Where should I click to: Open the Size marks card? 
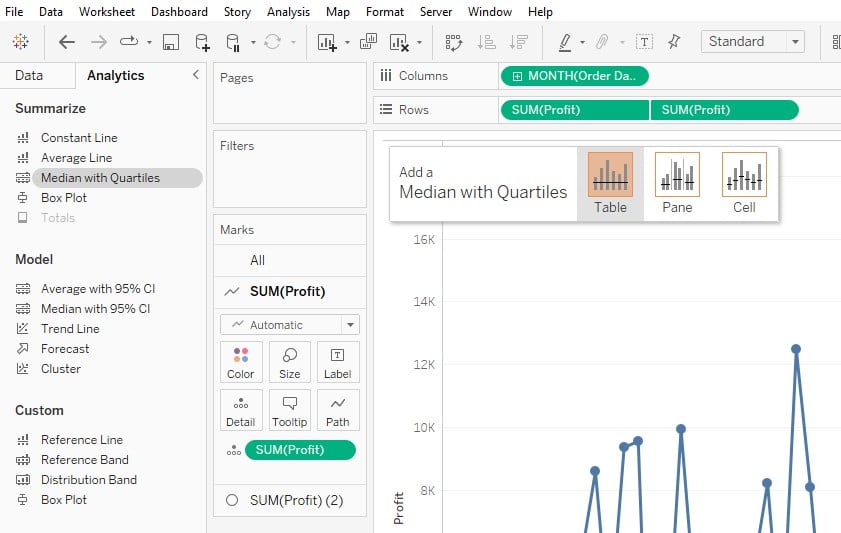[290, 362]
